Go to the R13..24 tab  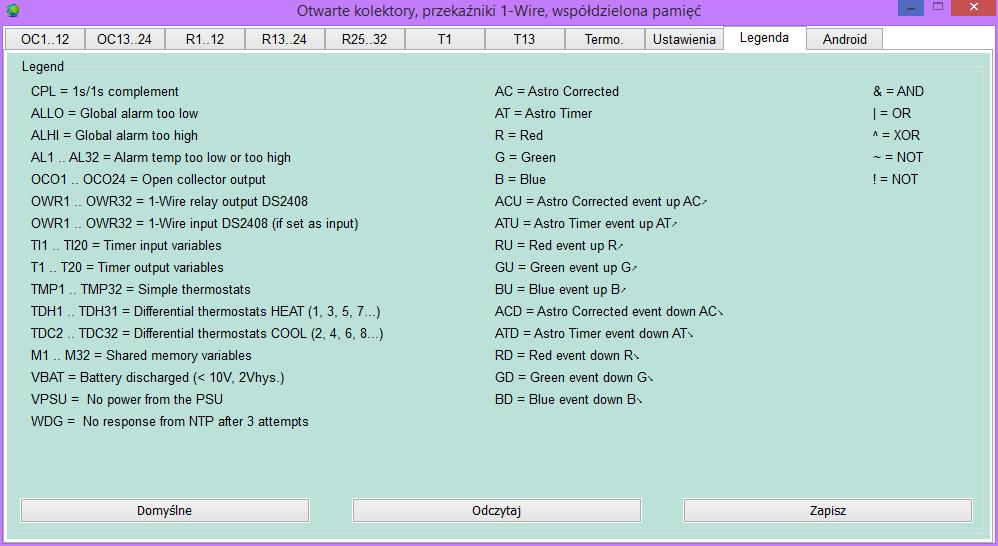coord(284,39)
